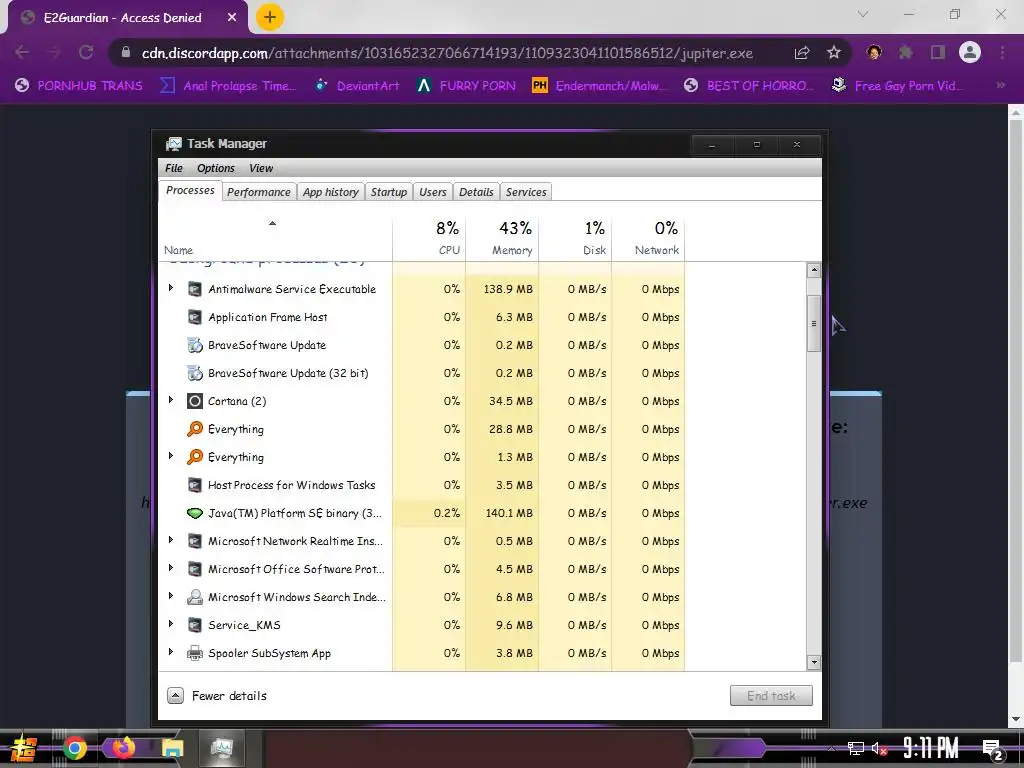Open the File menu in Task Manager
1024x768 pixels.
pos(174,168)
